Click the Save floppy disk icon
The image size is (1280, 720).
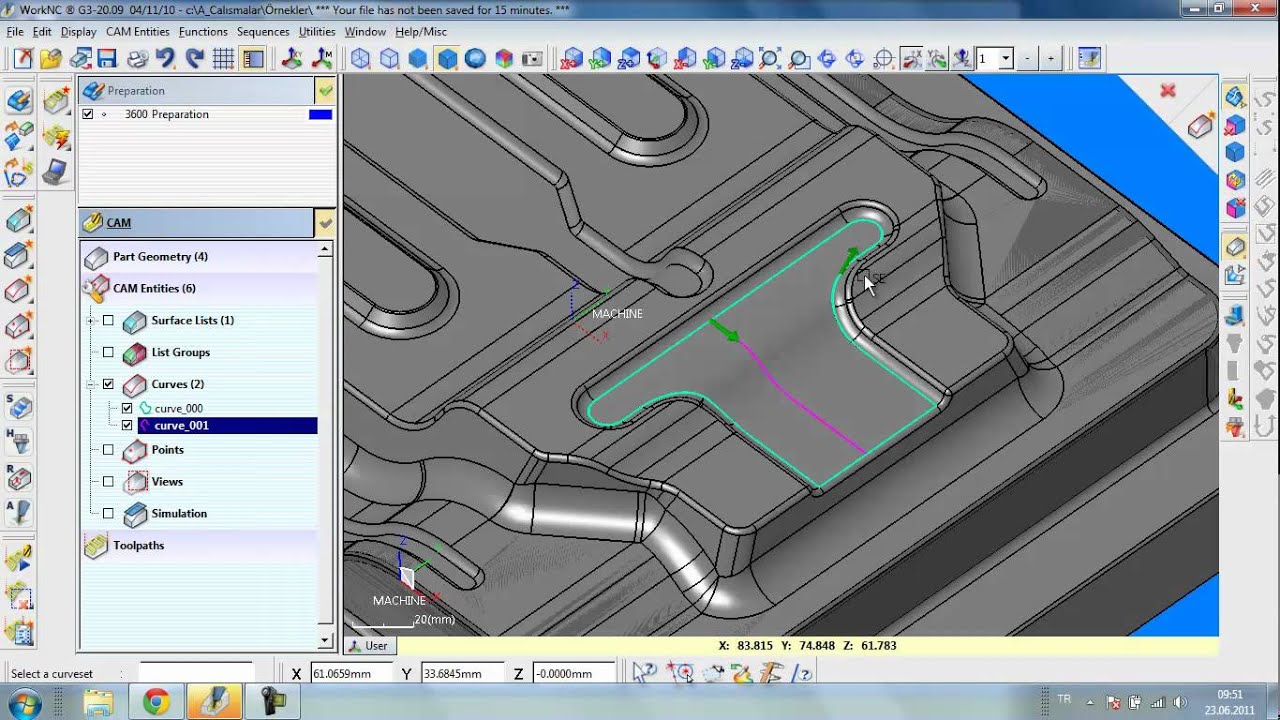[108, 59]
